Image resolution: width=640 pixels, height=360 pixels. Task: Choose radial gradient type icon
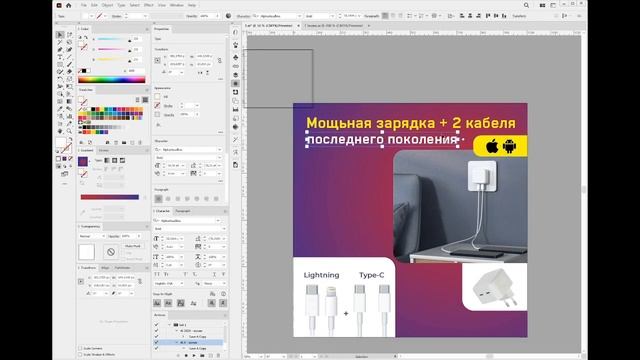coord(115,160)
